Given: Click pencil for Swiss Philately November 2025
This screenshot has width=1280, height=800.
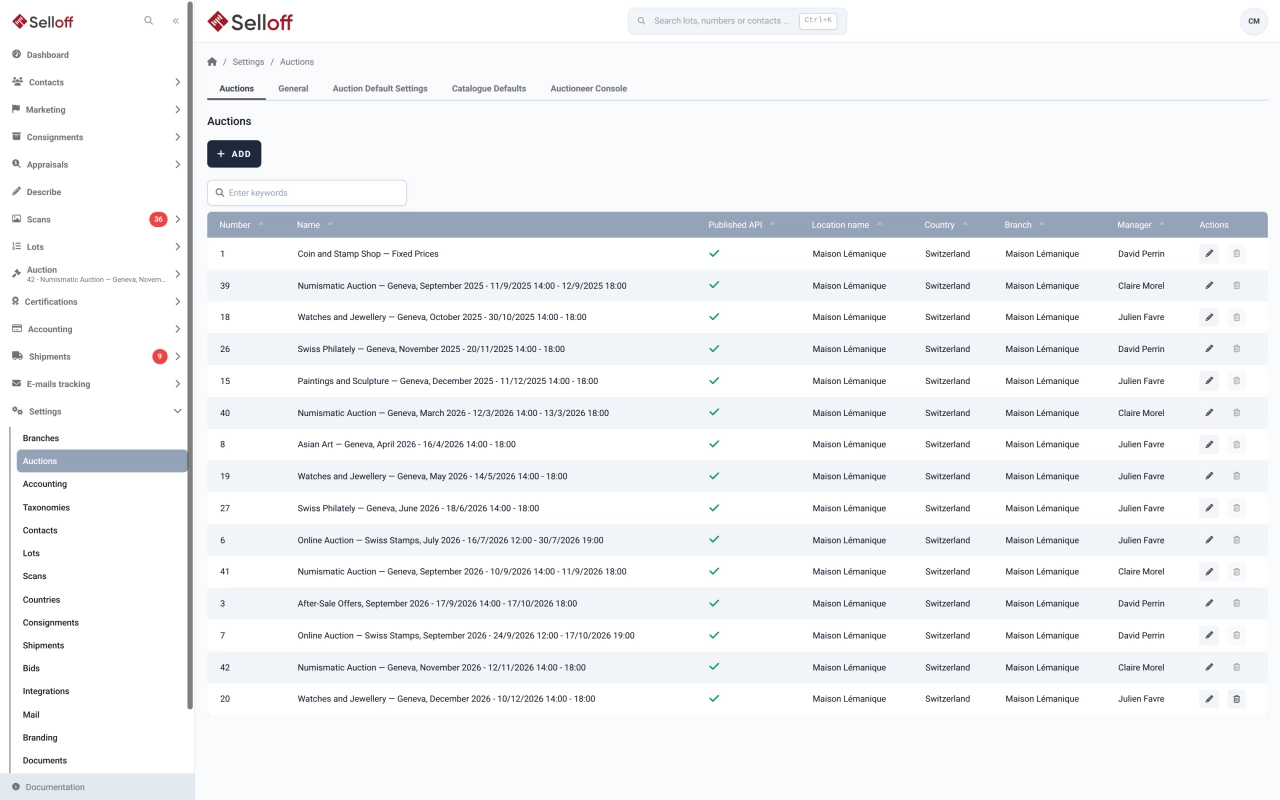Looking at the screenshot, I should pyautogui.click(x=1209, y=349).
